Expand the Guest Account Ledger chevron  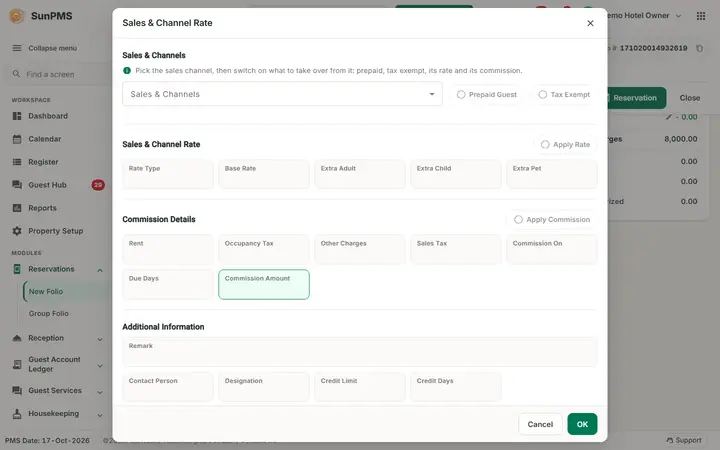[x=100, y=366]
